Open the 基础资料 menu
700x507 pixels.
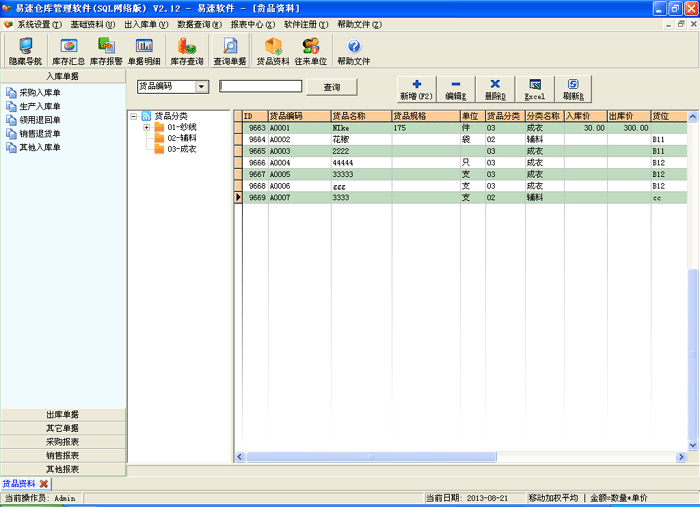pos(92,24)
